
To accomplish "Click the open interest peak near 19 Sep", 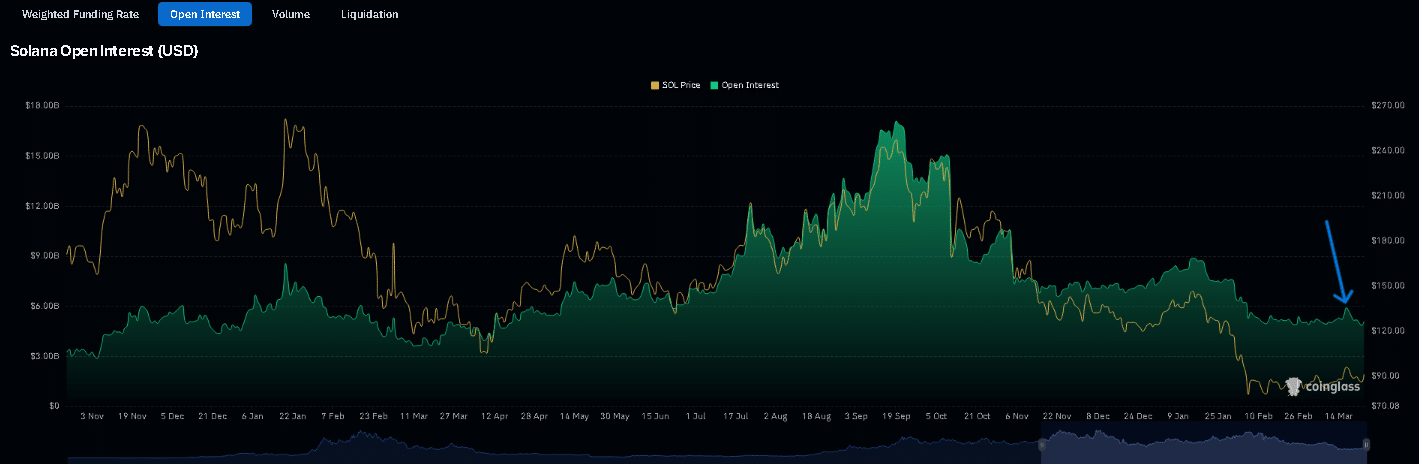I will (x=898, y=123).
